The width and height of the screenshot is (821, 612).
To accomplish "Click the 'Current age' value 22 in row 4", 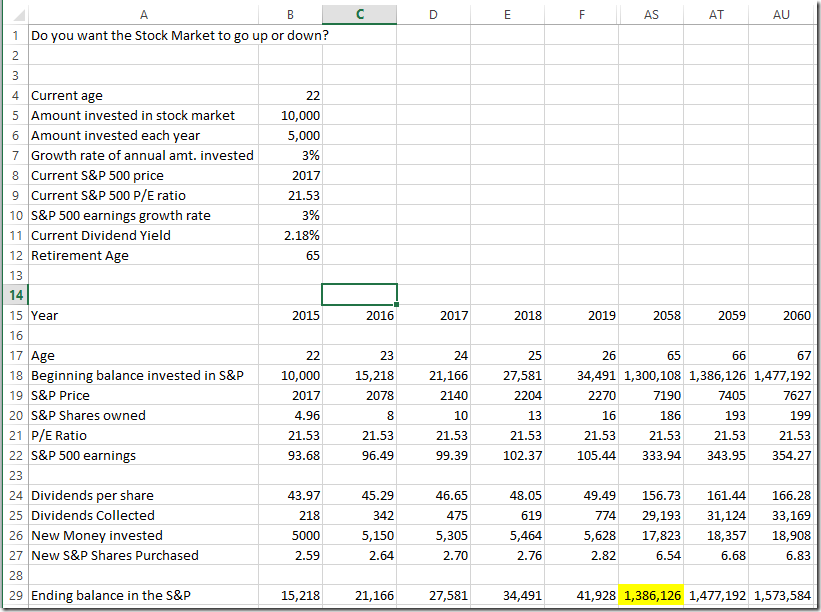I will pos(291,95).
